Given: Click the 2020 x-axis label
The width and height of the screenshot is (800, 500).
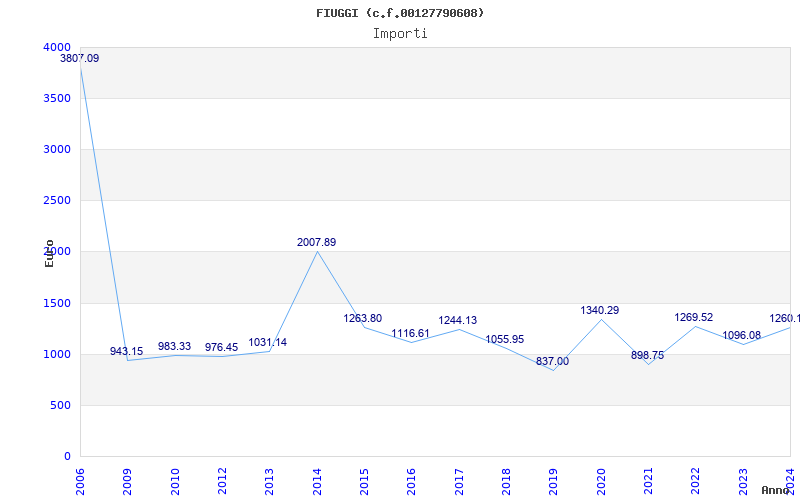Looking at the screenshot, I should coord(601,481).
